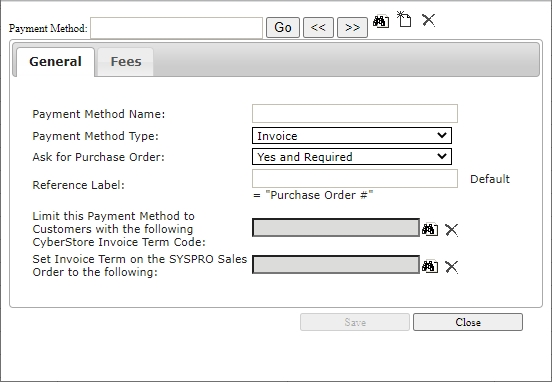
Task: Click the Save button
Action: click(355, 322)
